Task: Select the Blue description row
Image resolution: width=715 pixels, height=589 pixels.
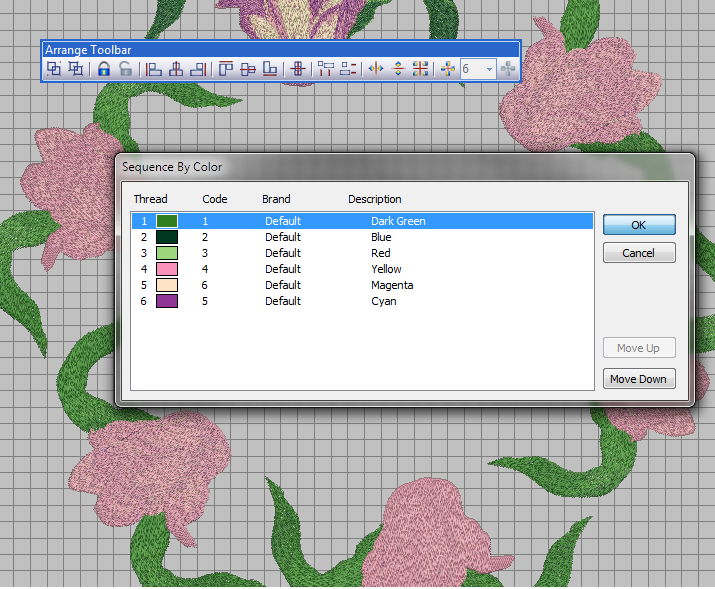Action: coord(363,237)
